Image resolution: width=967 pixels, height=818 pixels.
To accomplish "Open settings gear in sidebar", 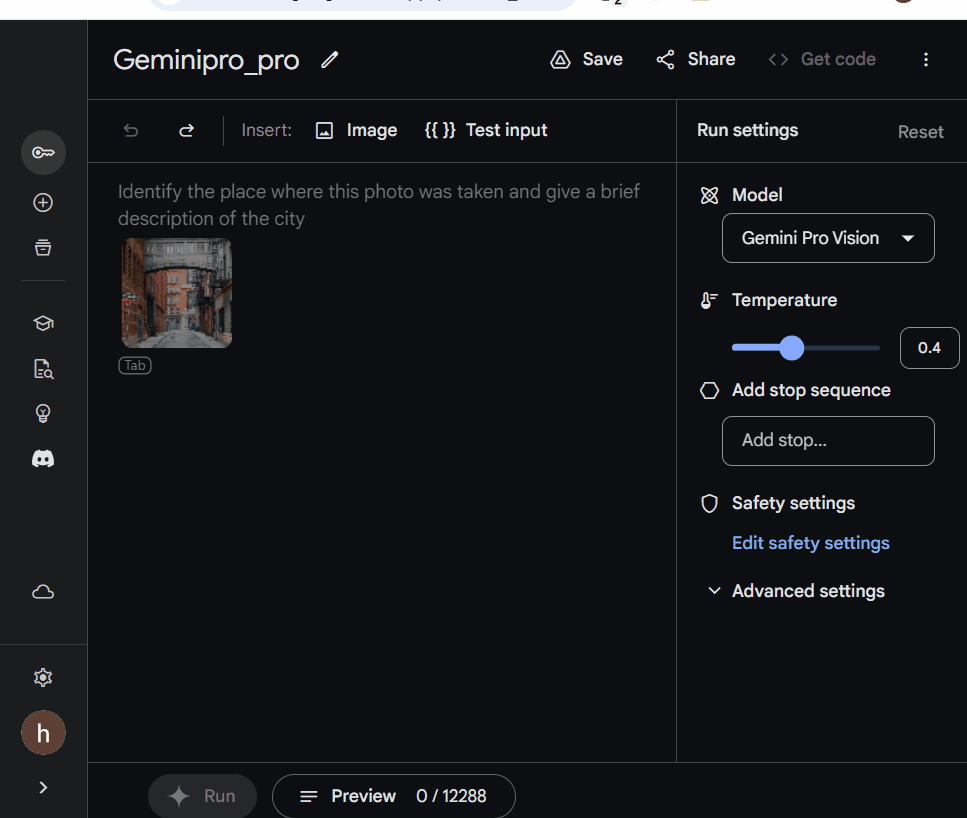I will click(43, 678).
